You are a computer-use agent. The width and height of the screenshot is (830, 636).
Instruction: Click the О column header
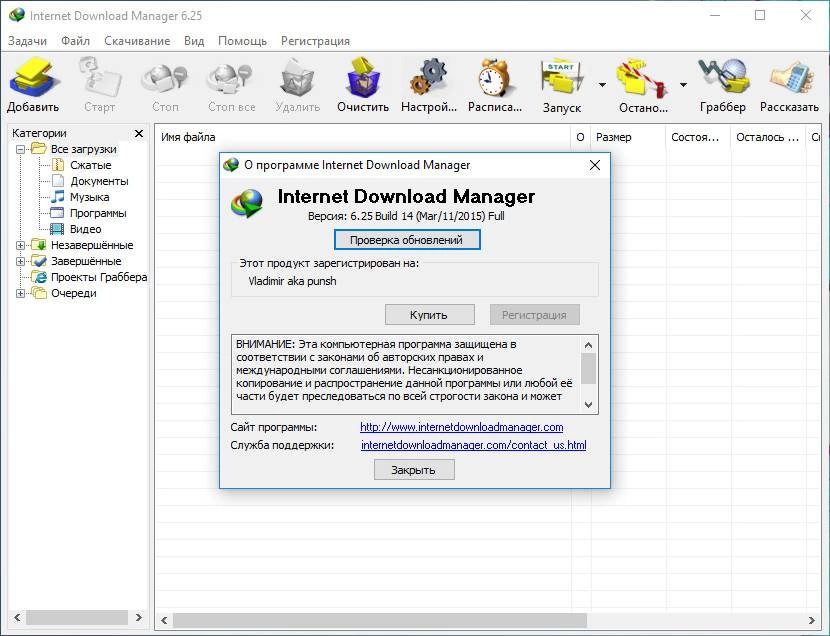581,137
